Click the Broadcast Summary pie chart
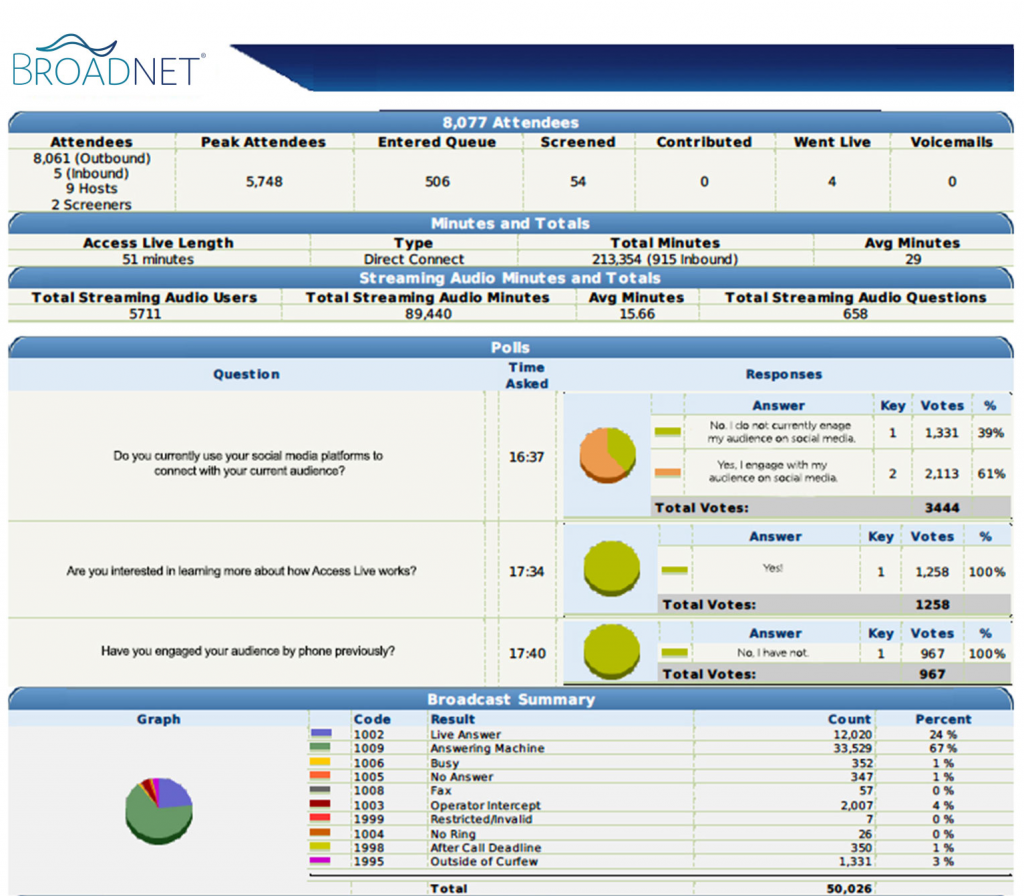1024x896 pixels. point(159,808)
